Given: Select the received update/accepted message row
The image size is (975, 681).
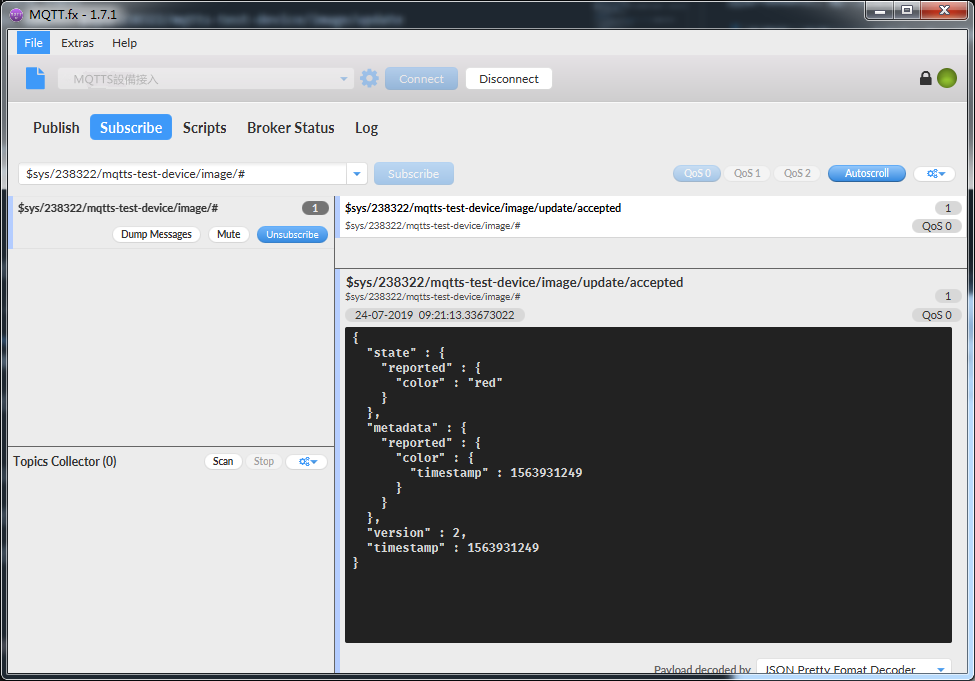Looking at the screenshot, I should click(650, 216).
